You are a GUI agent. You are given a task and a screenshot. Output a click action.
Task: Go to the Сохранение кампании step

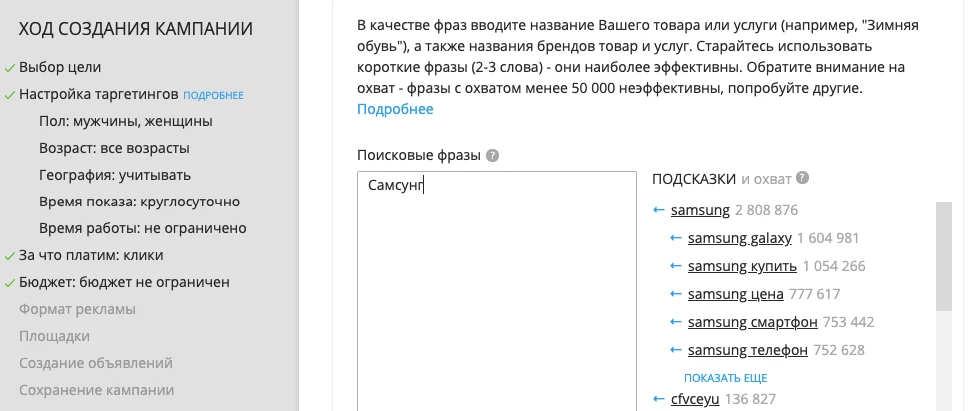tap(96, 390)
